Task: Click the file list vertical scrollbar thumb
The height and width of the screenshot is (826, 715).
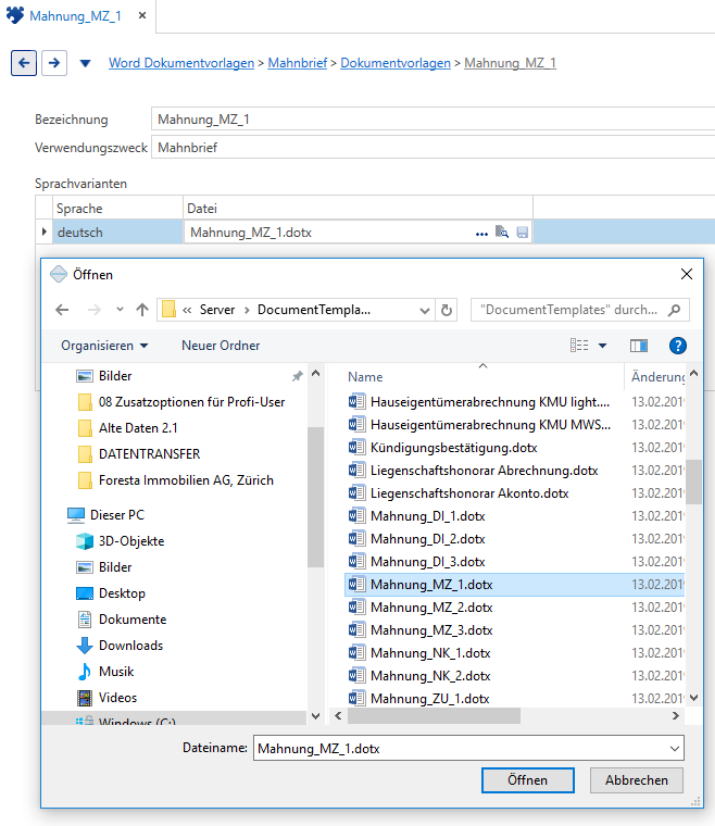Action: pos(694,482)
